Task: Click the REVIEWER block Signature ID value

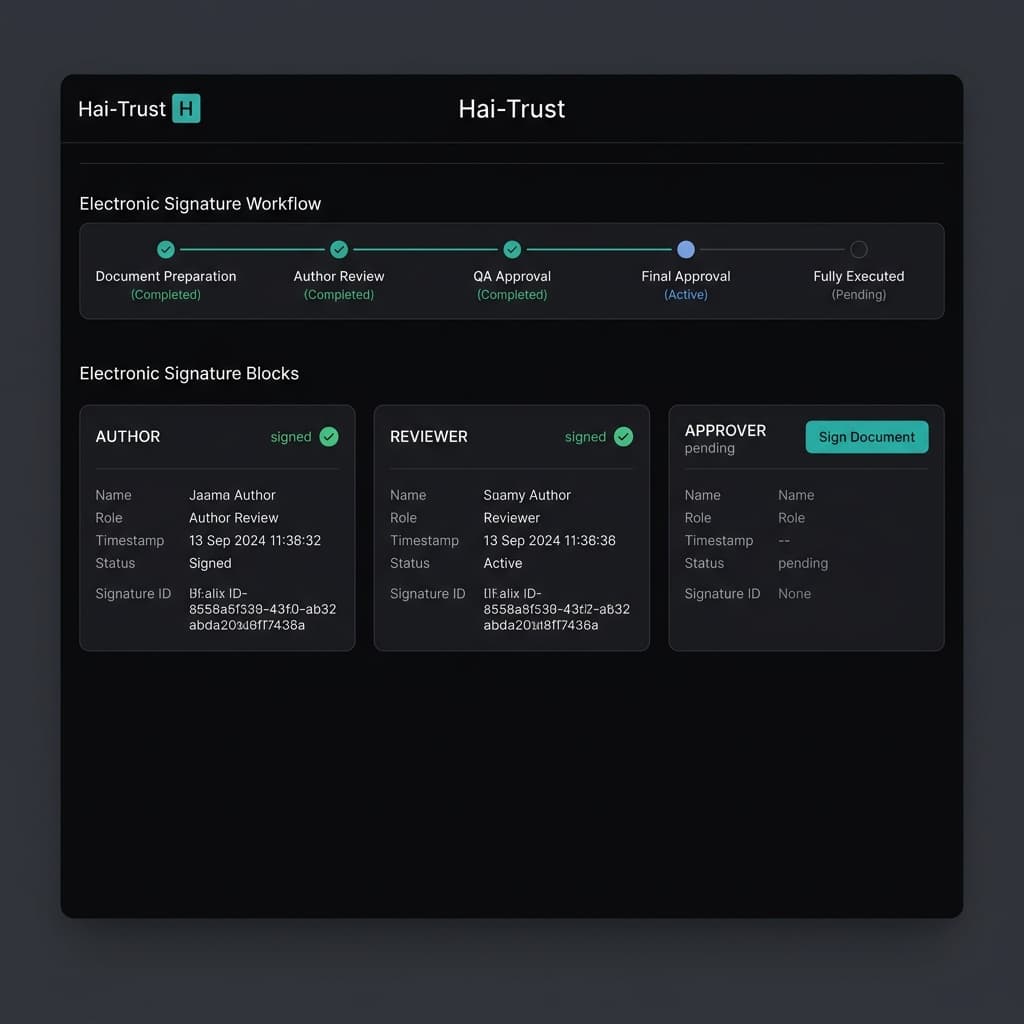Action: pyautogui.click(x=557, y=609)
